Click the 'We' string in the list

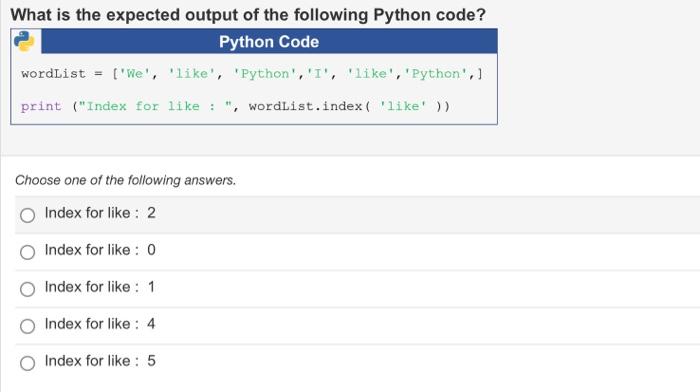(x=134, y=74)
